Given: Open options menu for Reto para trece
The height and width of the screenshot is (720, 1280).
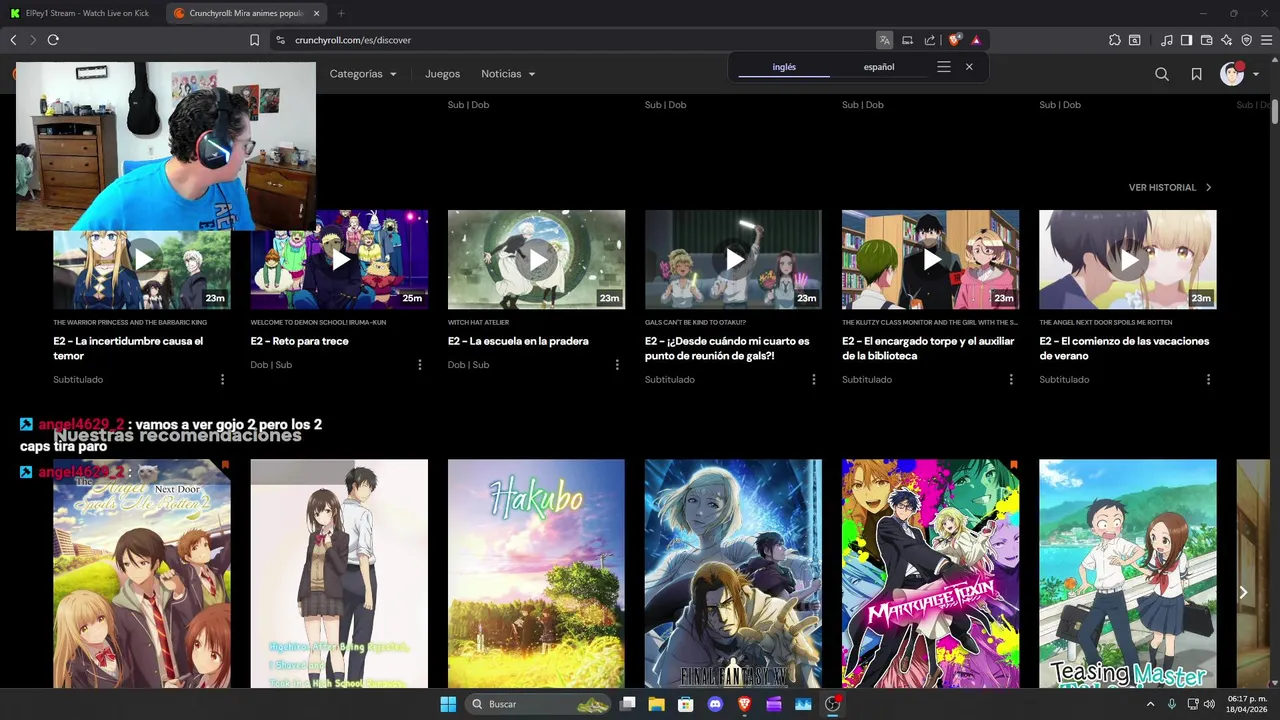Looking at the screenshot, I should 420,365.
